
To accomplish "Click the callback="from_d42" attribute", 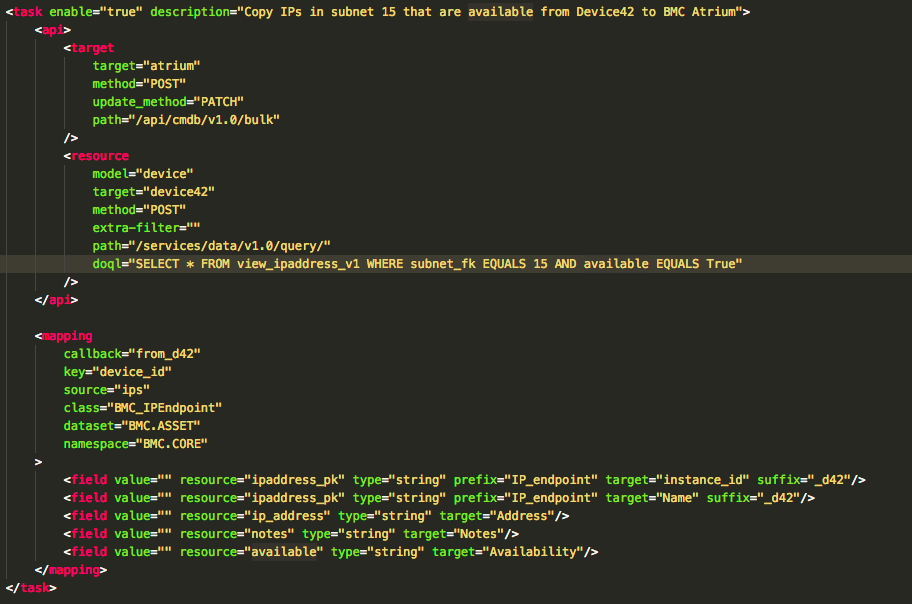I will pos(132,354).
